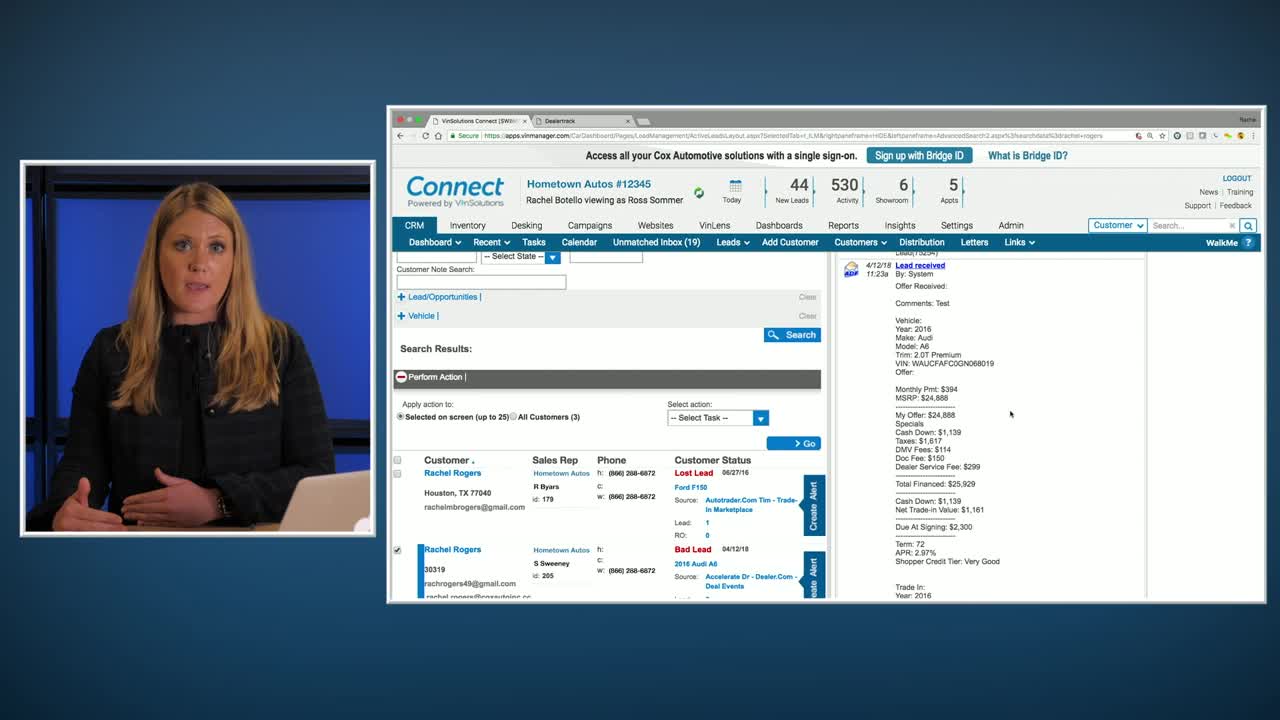Open the Ford F150 vehicle link

tap(691, 488)
